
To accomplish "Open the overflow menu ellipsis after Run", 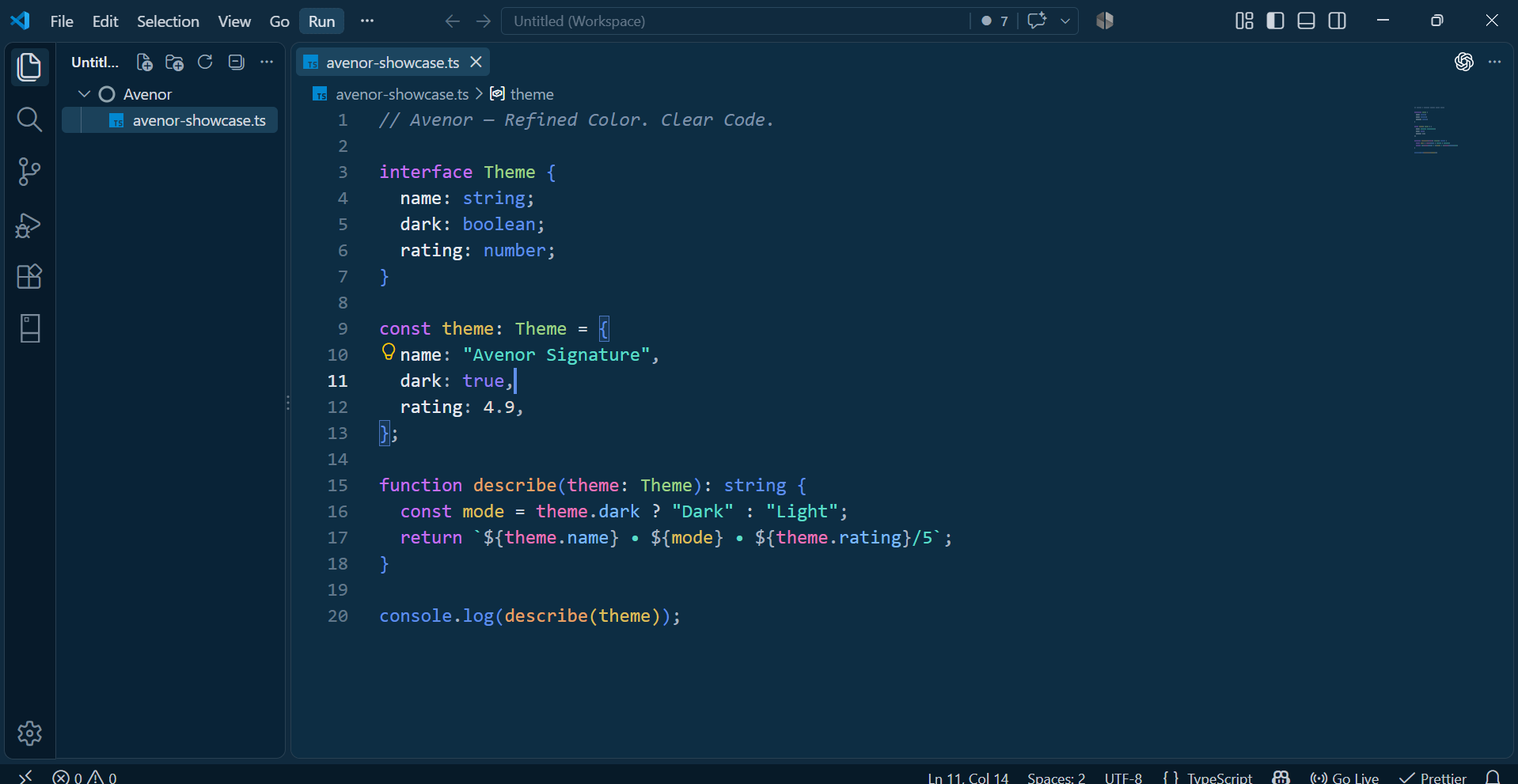I will point(366,21).
